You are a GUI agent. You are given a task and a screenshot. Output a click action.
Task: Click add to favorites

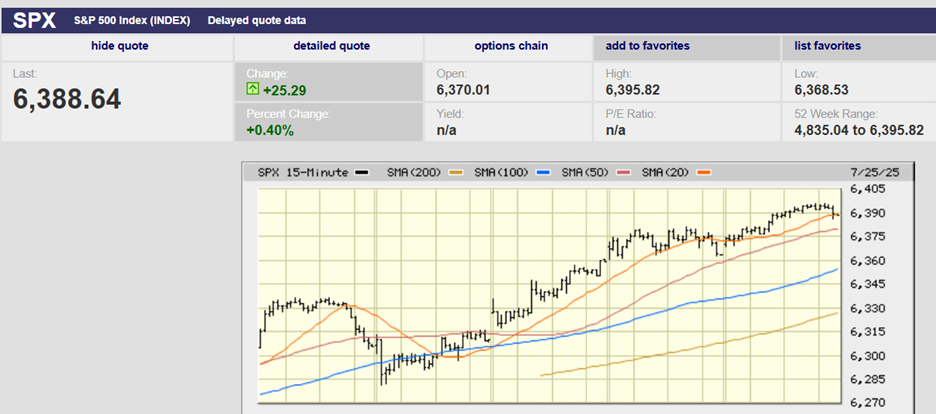tap(648, 46)
